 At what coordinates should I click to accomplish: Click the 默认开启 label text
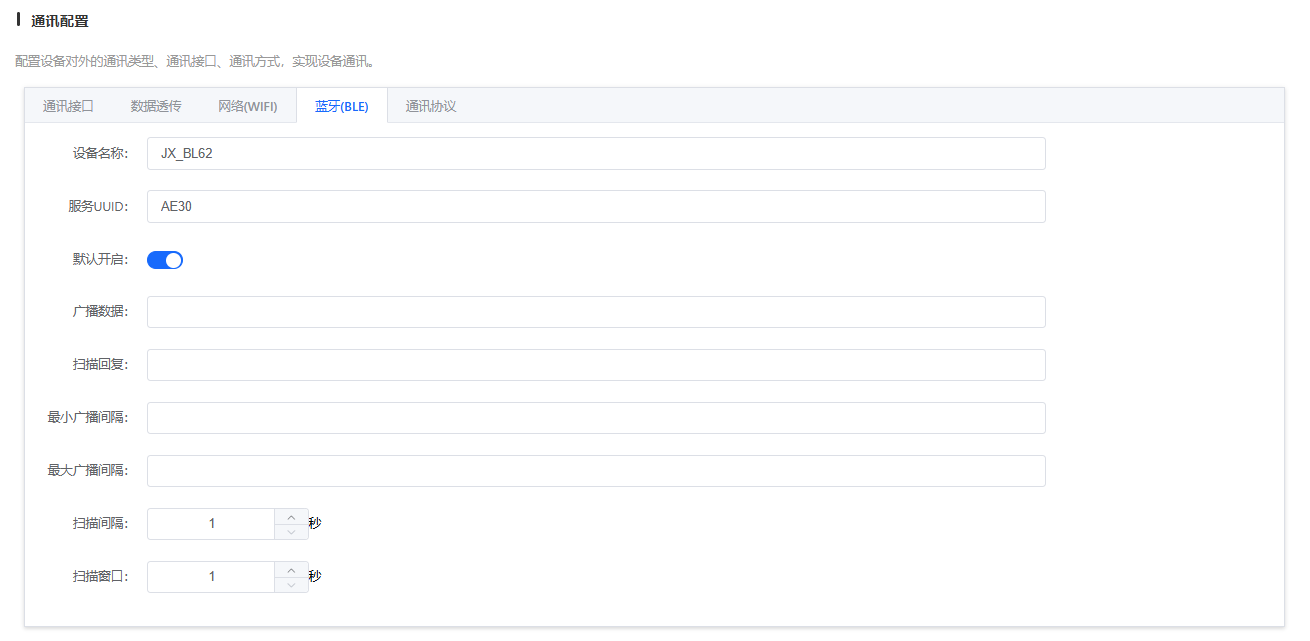(100, 260)
